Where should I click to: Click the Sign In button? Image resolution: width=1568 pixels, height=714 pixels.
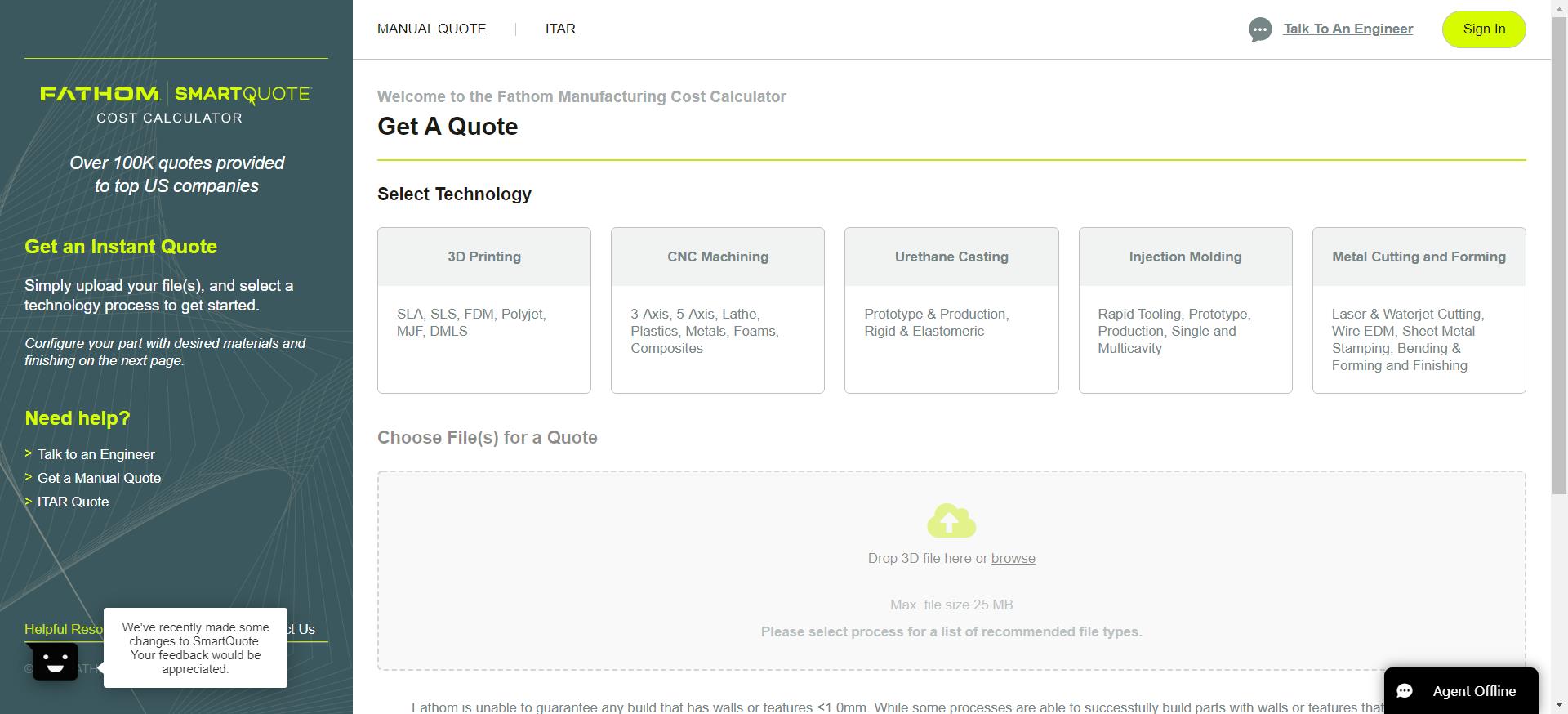(x=1484, y=29)
